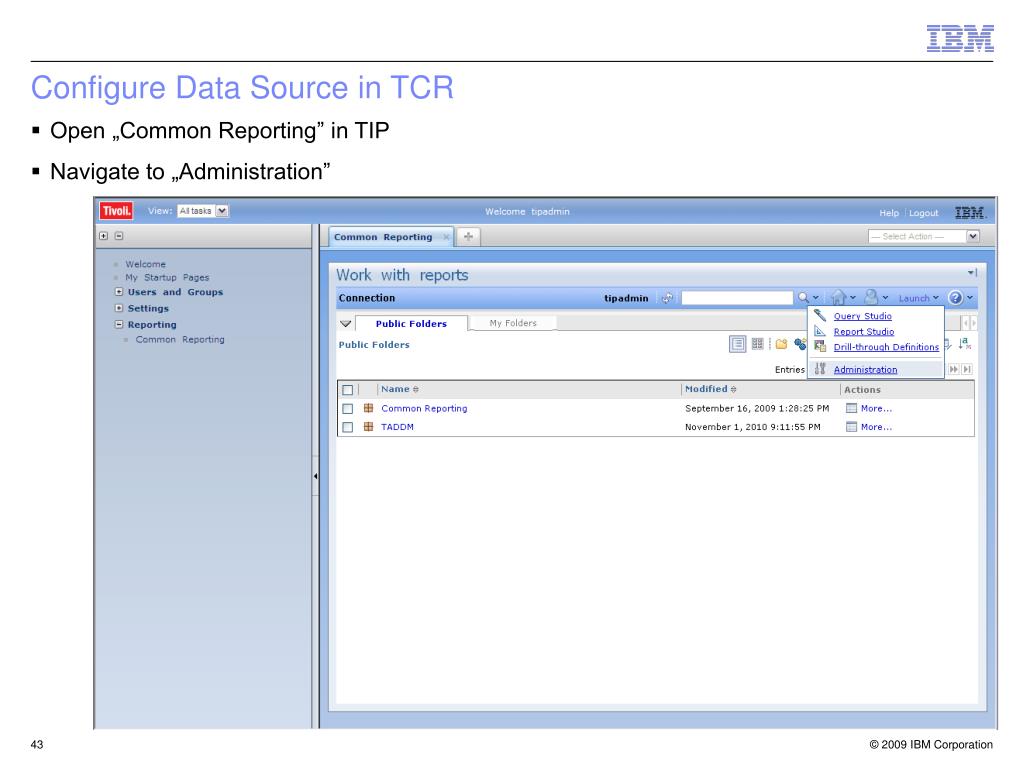Tick the select-all checkbox in table header

(347, 390)
